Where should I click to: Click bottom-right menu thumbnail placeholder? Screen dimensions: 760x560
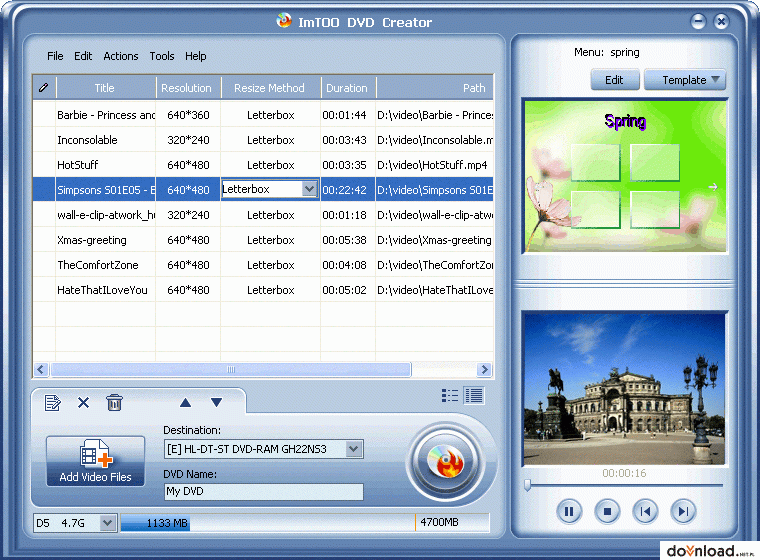click(655, 209)
